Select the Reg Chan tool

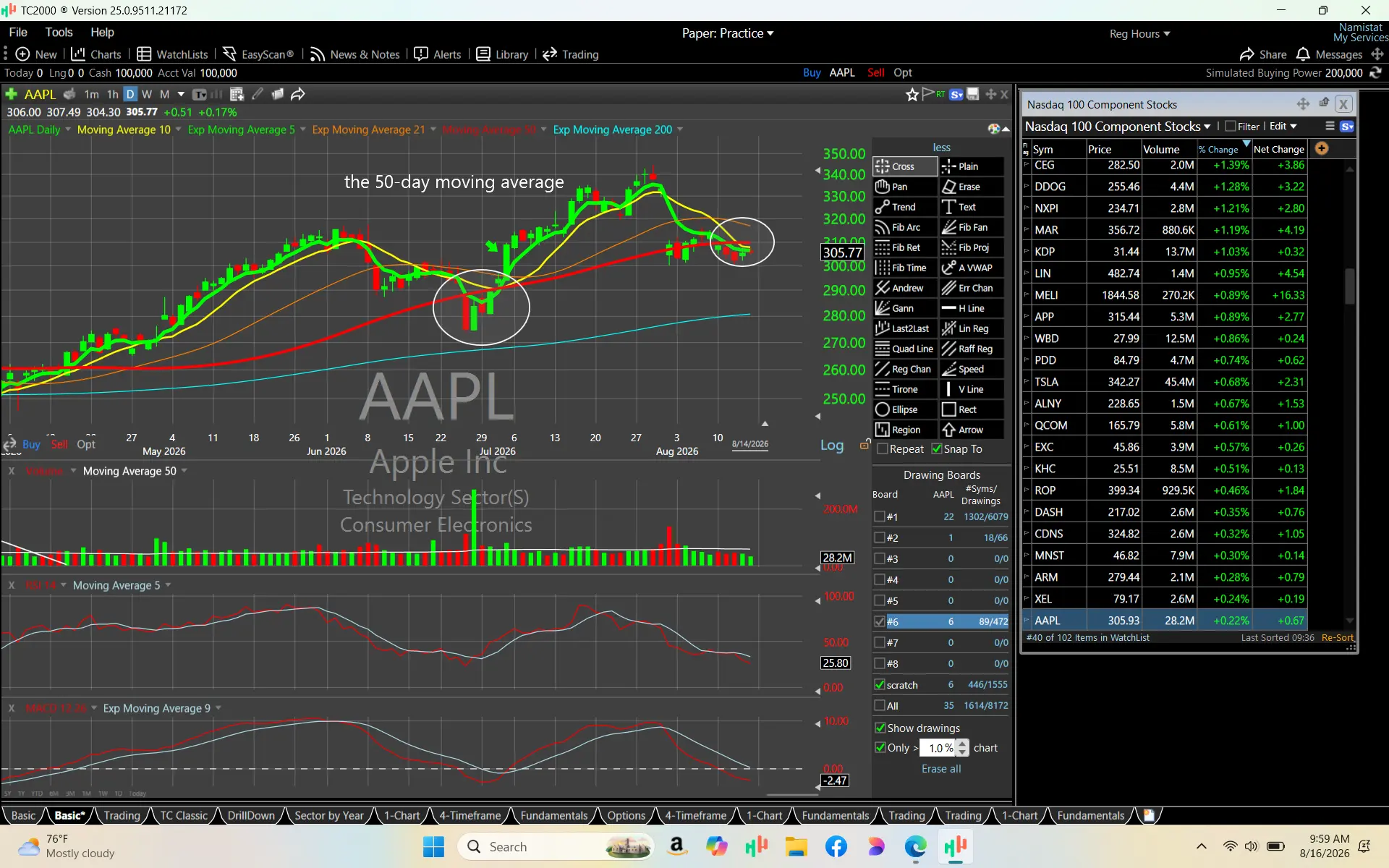click(x=905, y=369)
